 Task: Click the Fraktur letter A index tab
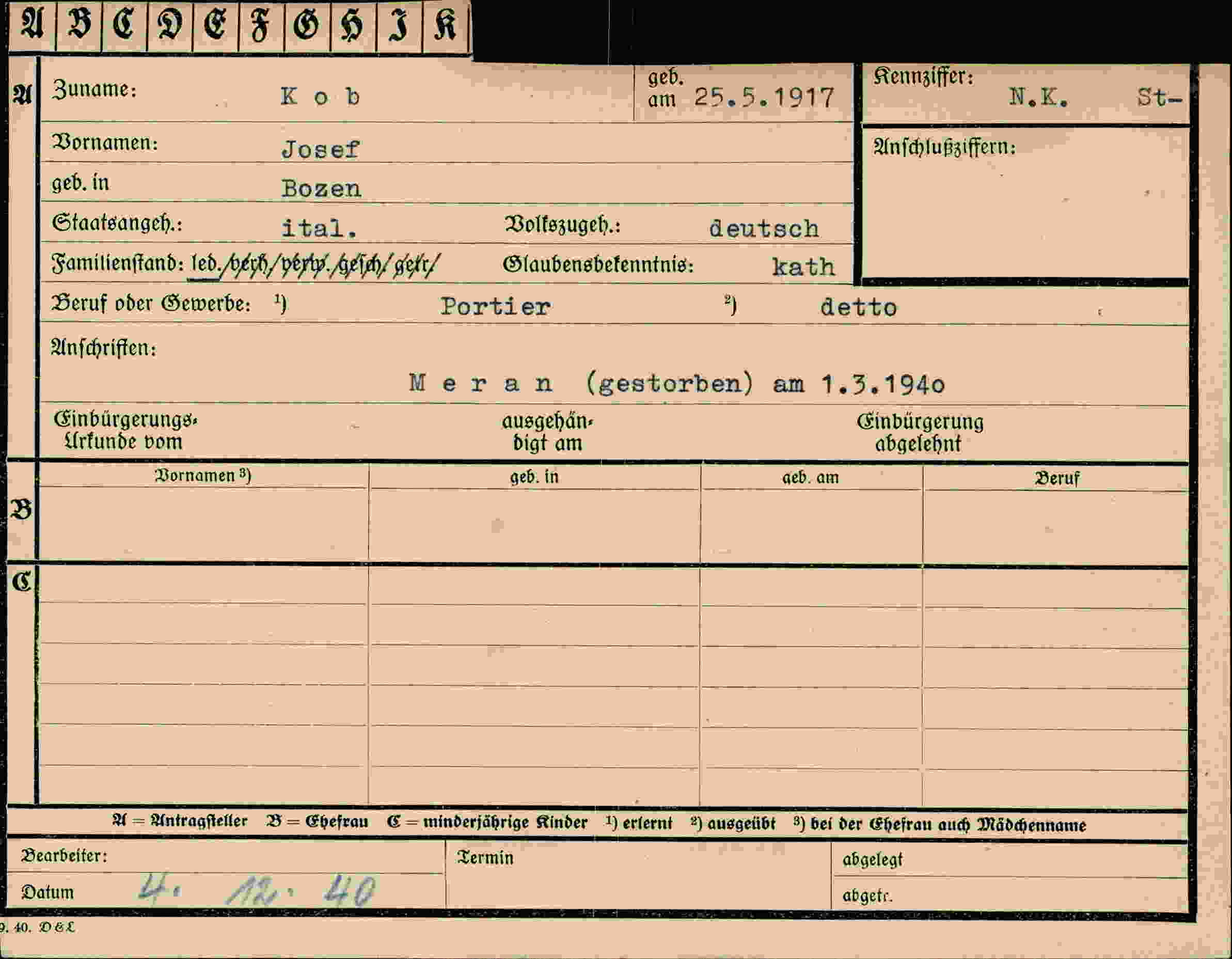click(32, 25)
